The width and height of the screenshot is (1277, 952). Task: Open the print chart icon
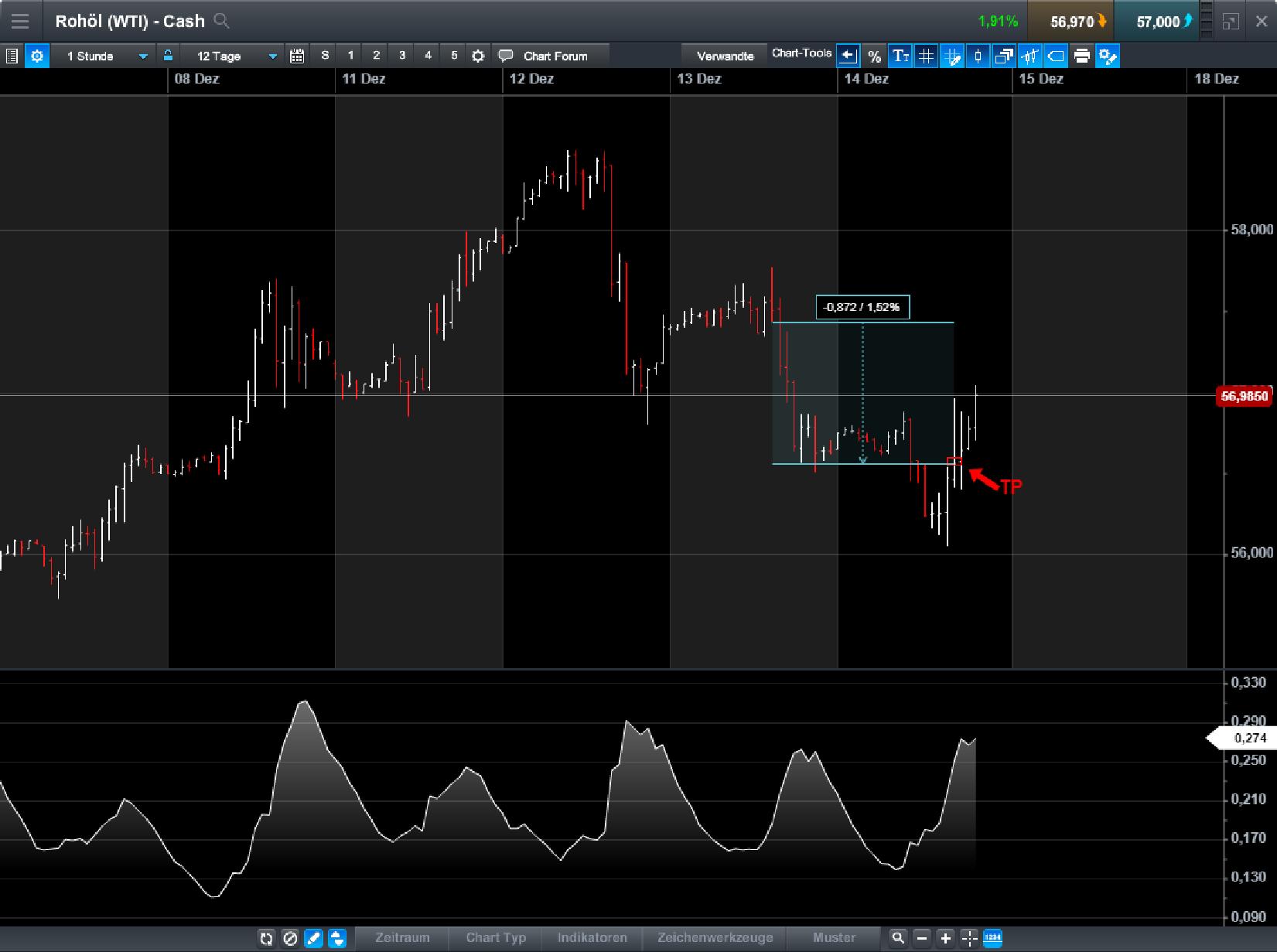[1081, 56]
